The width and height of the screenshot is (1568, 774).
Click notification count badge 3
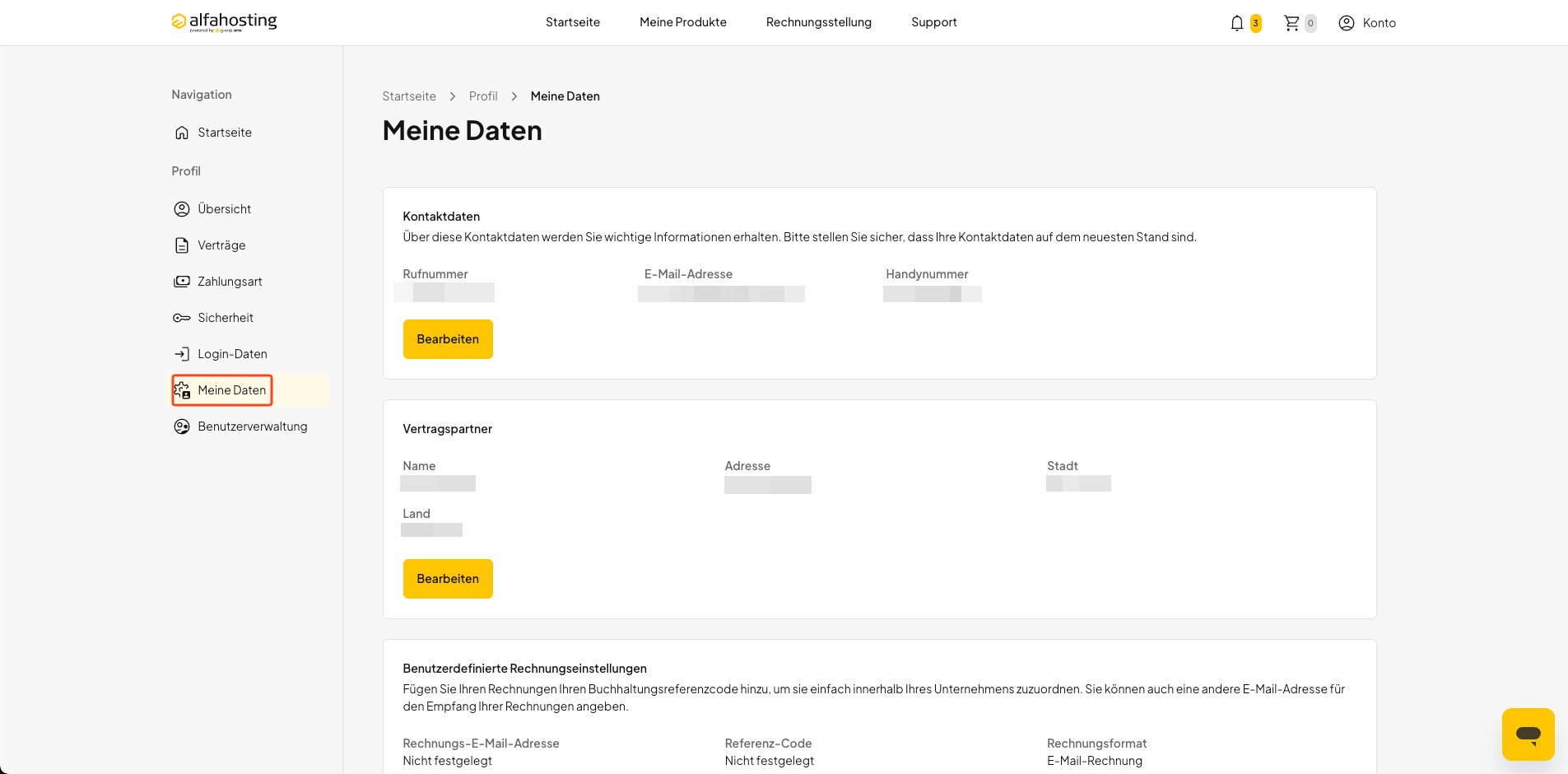[1256, 23]
